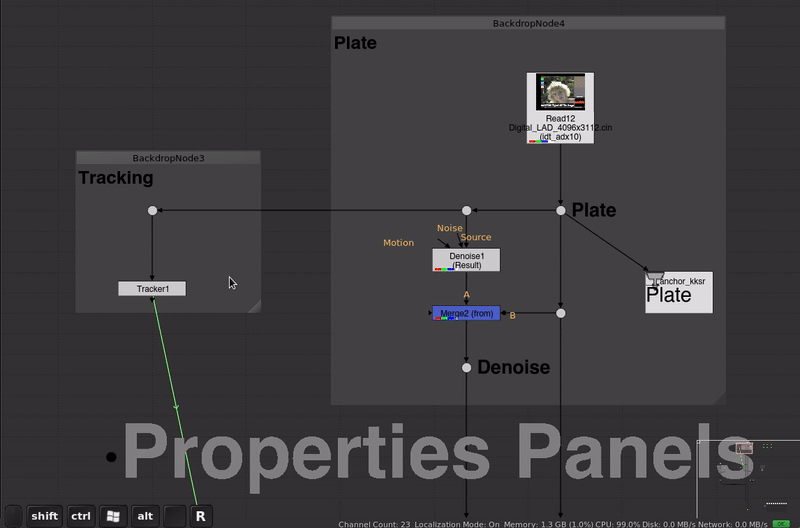Select the Read12 node thumbnail

pos(560,92)
